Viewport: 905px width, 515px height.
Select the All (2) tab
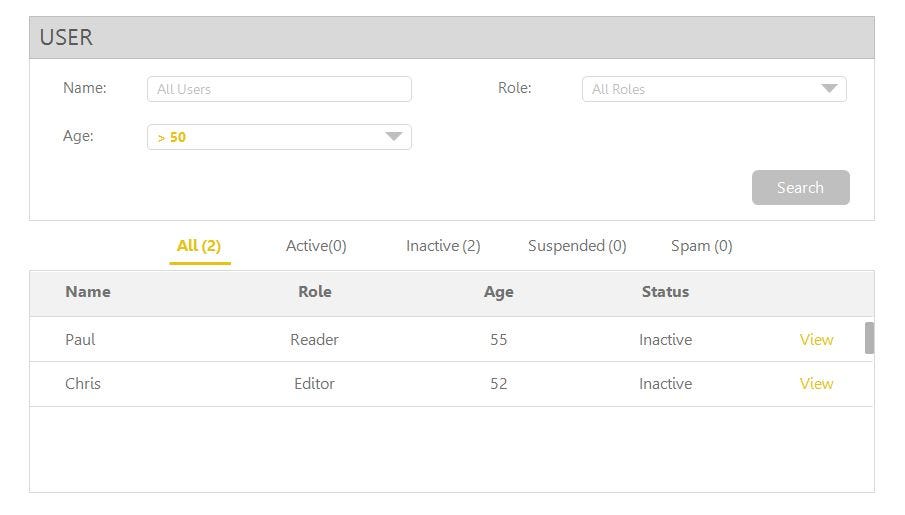[199, 246]
